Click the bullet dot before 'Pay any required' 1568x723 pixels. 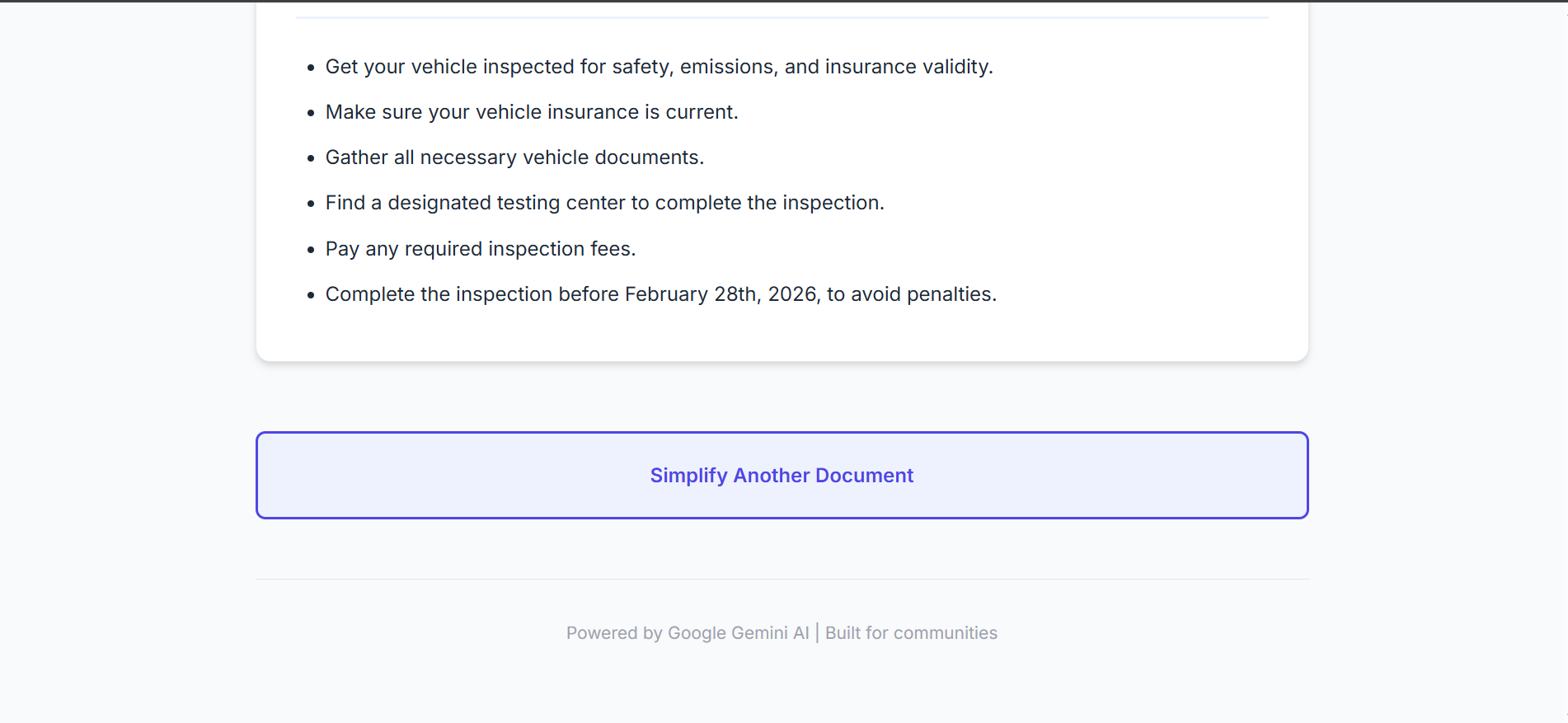pos(311,250)
